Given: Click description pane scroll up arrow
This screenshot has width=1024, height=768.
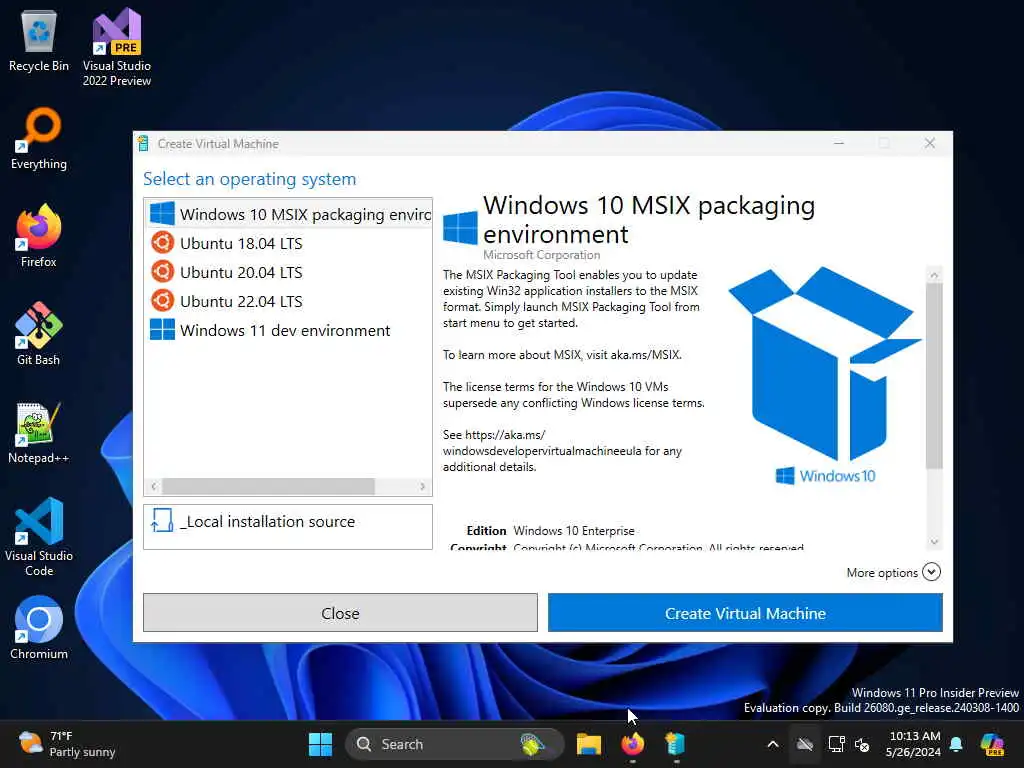Looking at the screenshot, I should click(x=934, y=275).
